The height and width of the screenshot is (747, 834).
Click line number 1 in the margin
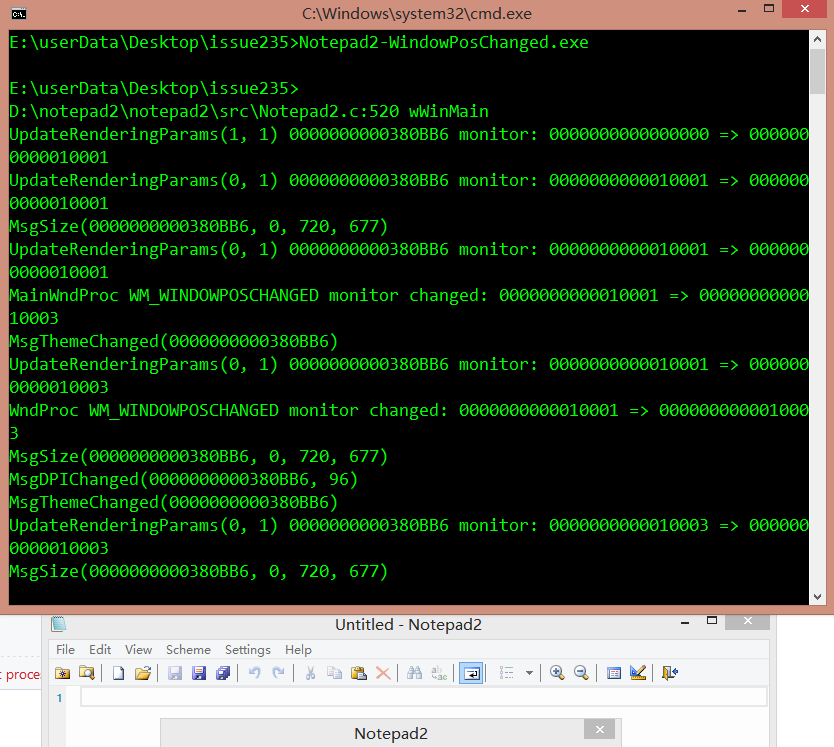(x=60, y=698)
